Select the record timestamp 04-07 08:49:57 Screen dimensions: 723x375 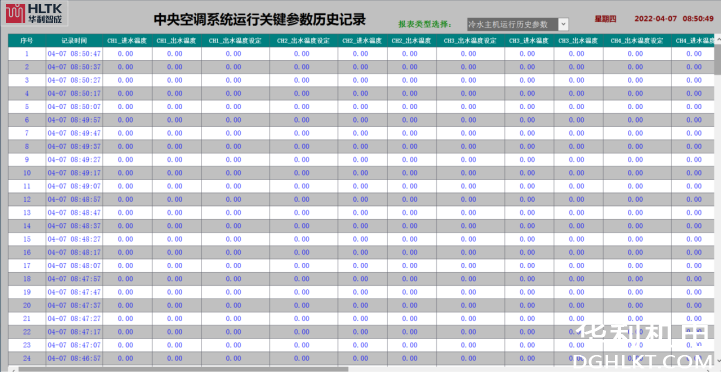[74, 120]
